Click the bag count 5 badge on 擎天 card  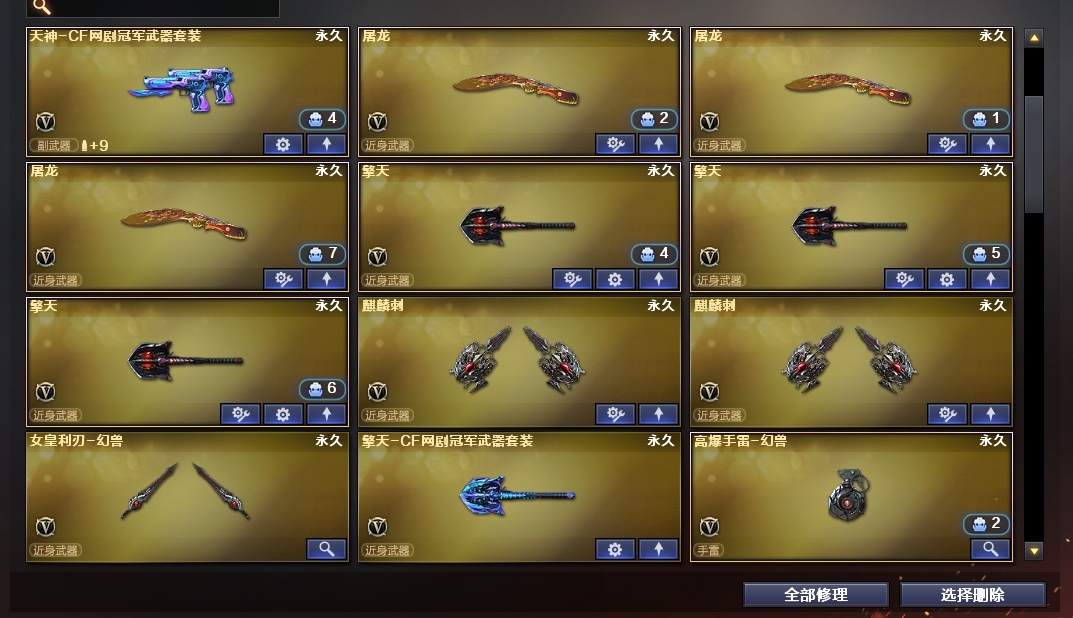pos(986,254)
